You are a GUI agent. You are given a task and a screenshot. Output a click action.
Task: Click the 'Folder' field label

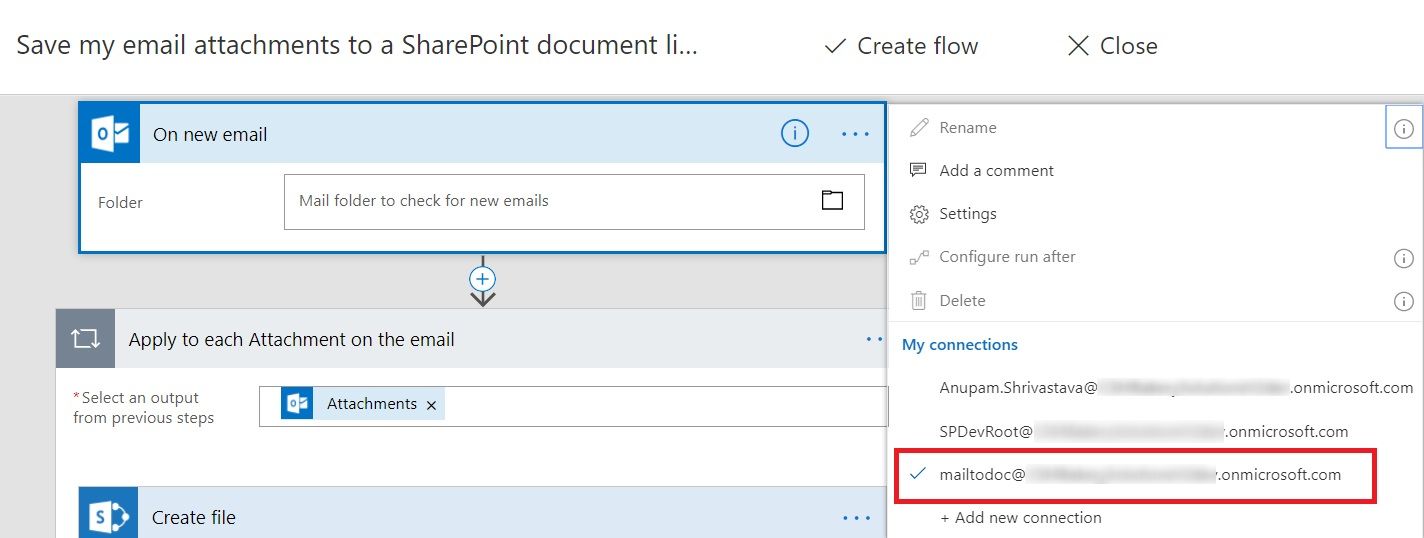click(x=120, y=202)
